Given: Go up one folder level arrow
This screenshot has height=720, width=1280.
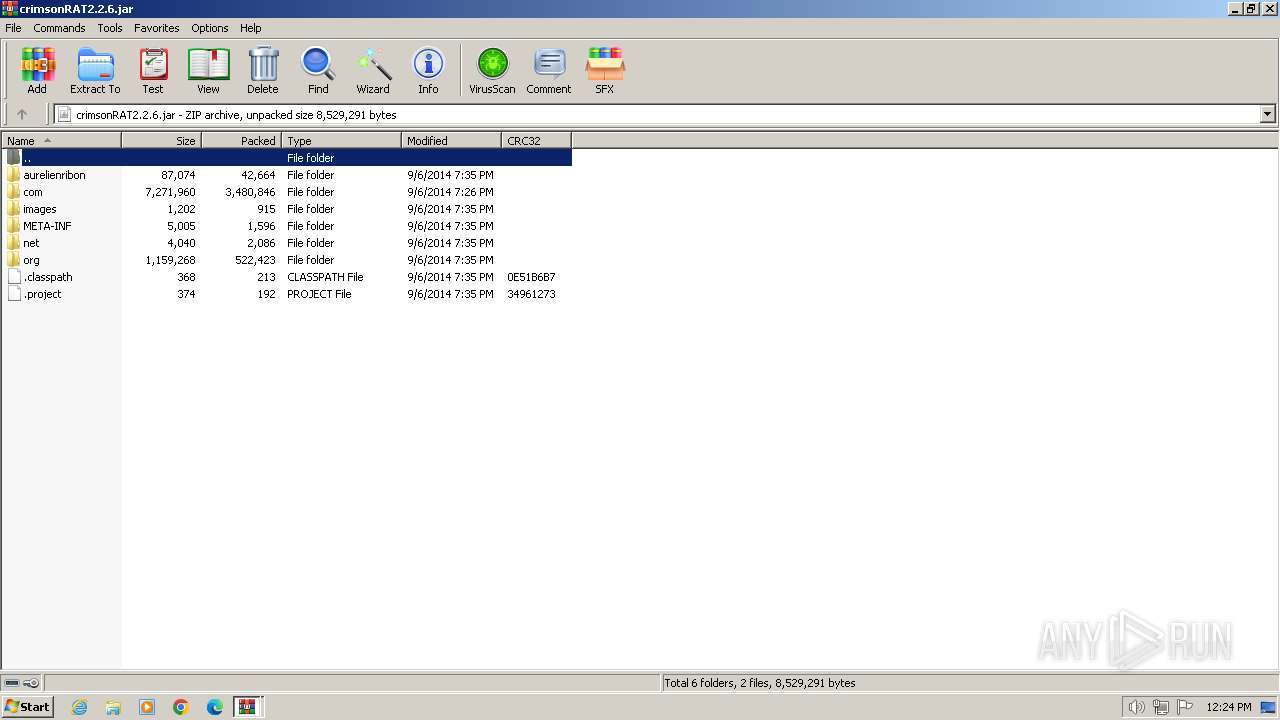Looking at the screenshot, I should (x=22, y=115).
